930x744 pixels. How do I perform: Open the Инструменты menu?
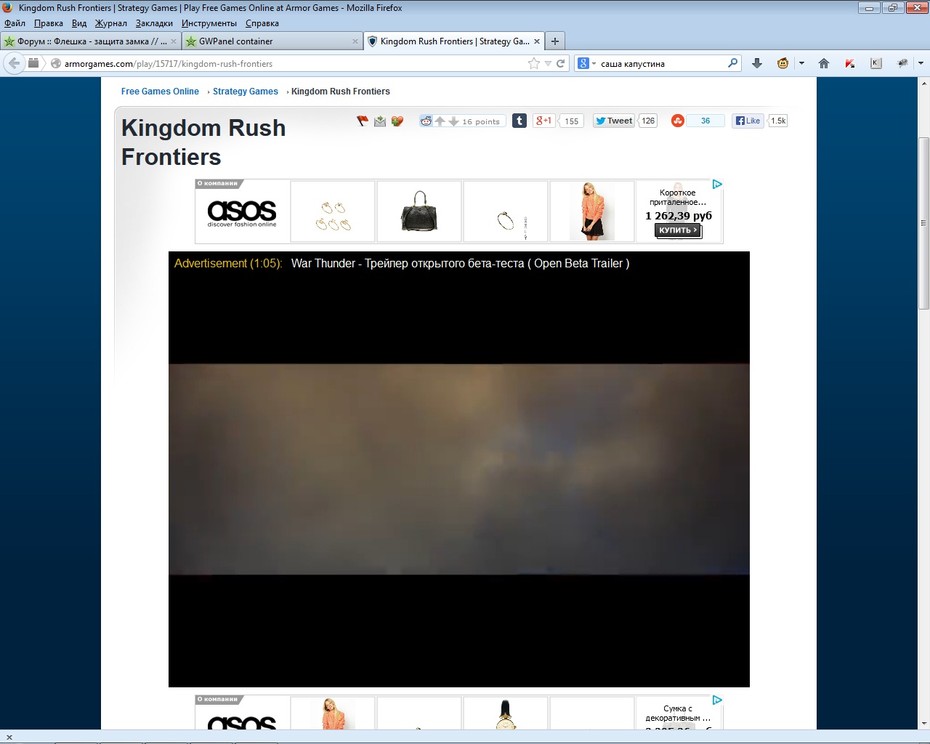click(209, 23)
